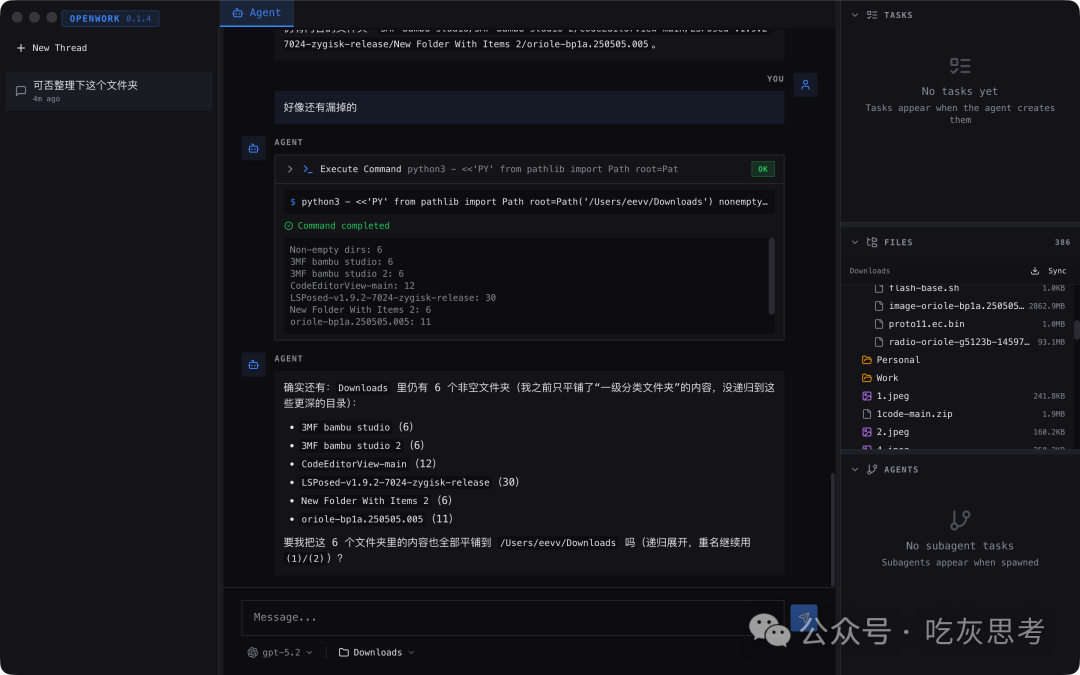
Task: Click the Downloads path label above the file list
Action: [x=869, y=271]
